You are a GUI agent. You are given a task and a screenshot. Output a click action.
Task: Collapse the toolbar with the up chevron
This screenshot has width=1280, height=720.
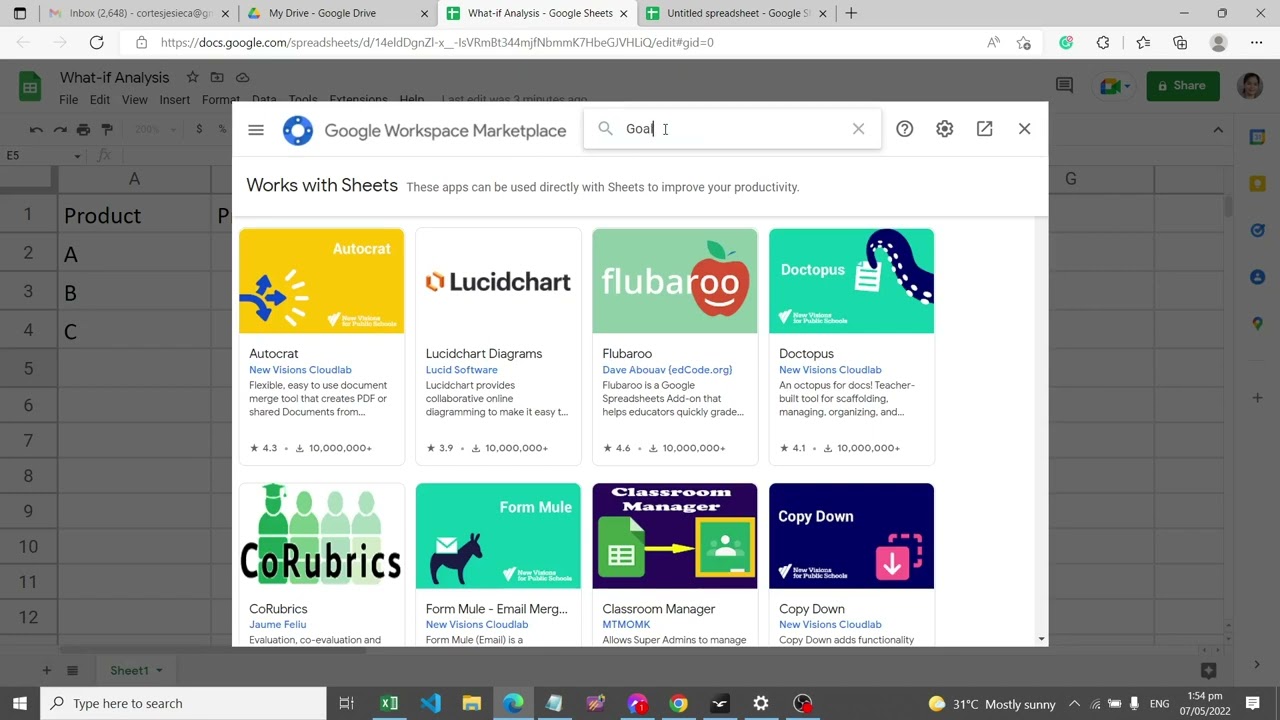(1218, 129)
